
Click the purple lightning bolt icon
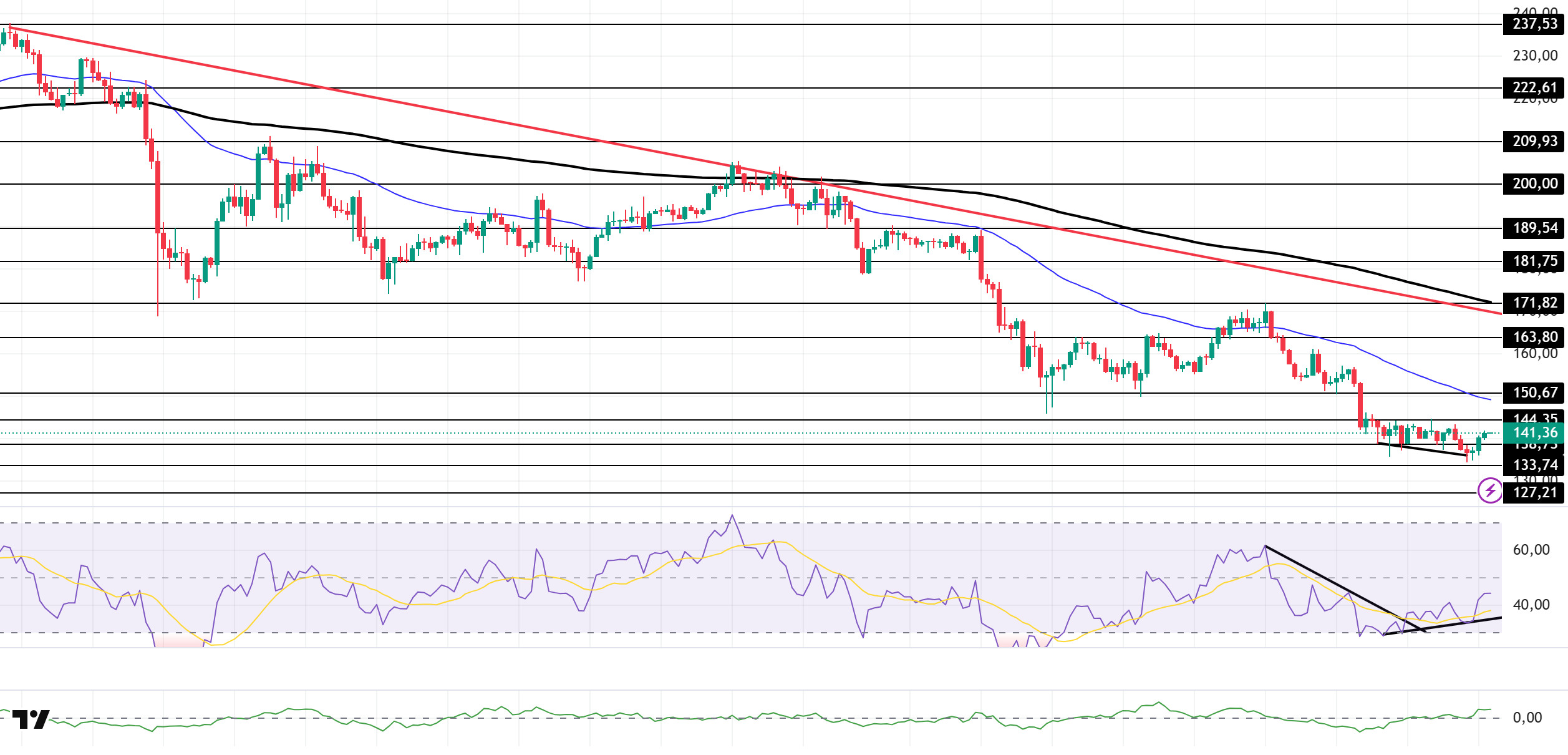click(x=1490, y=490)
